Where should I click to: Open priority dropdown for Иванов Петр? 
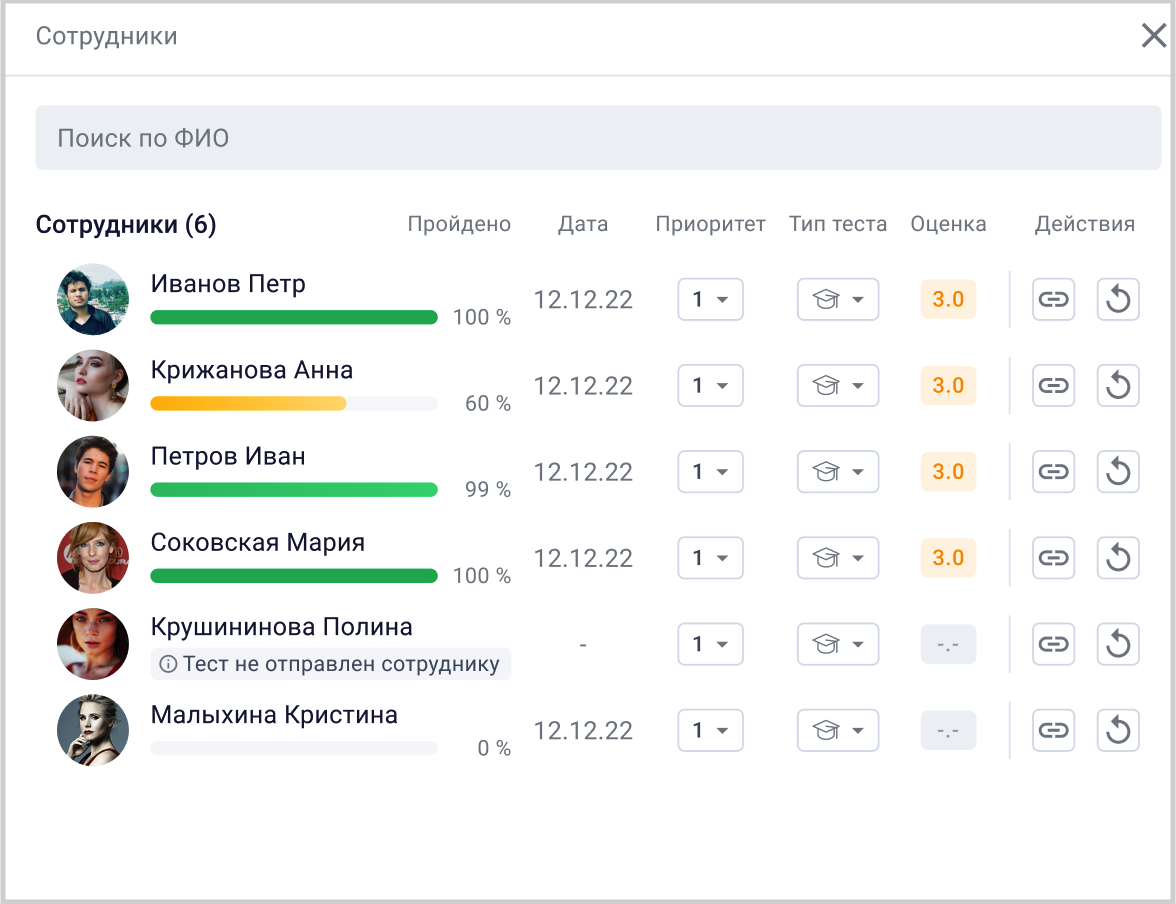click(x=710, y=299)
